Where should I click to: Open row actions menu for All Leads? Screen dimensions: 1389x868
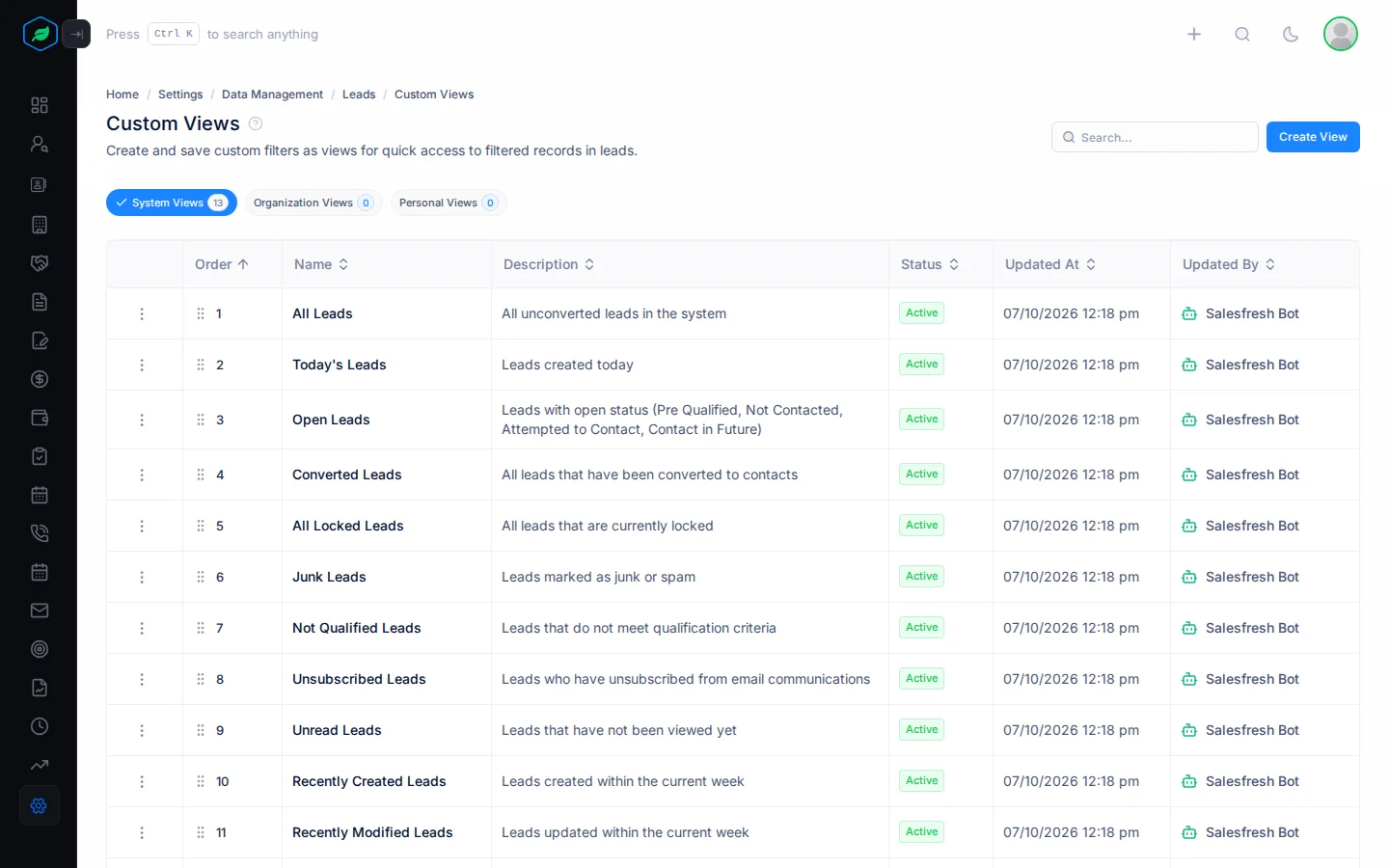point(142,313)
